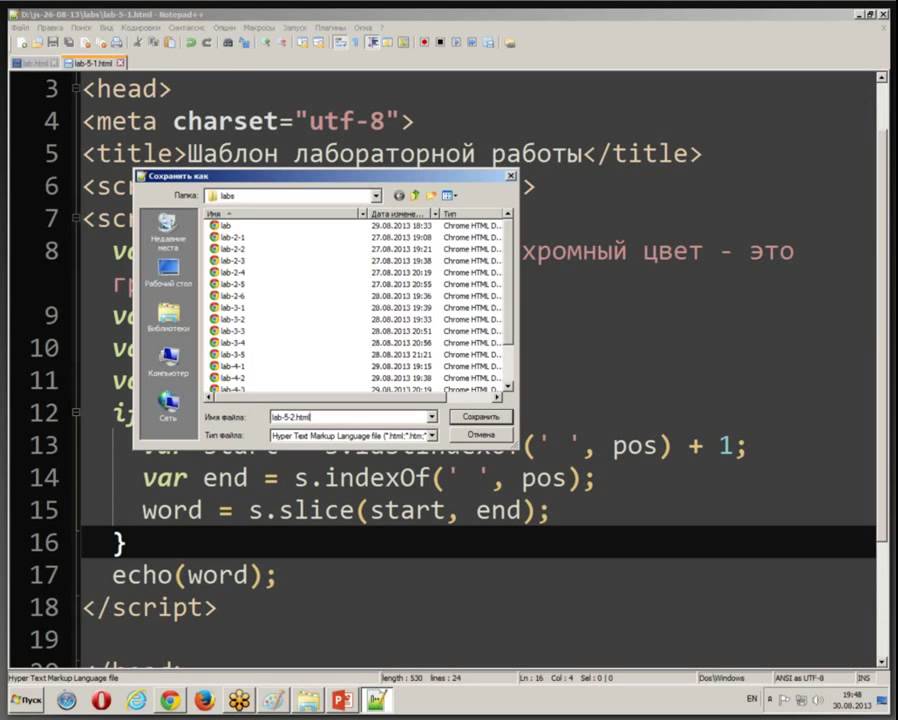Viewport: 898px width, 720px height.
Task: Click the Undo toolbar arrow
Action: click(x=191, y=43)
